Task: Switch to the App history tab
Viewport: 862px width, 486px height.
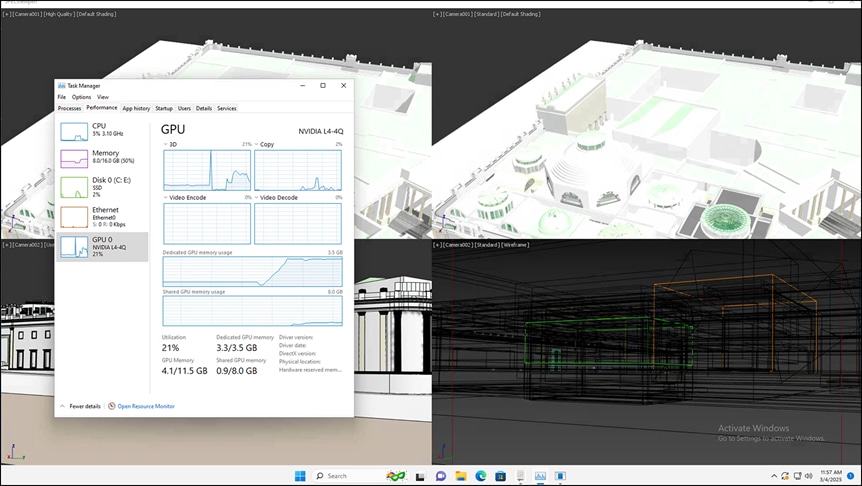Action: pyautogui.click(x=136, y=108)
